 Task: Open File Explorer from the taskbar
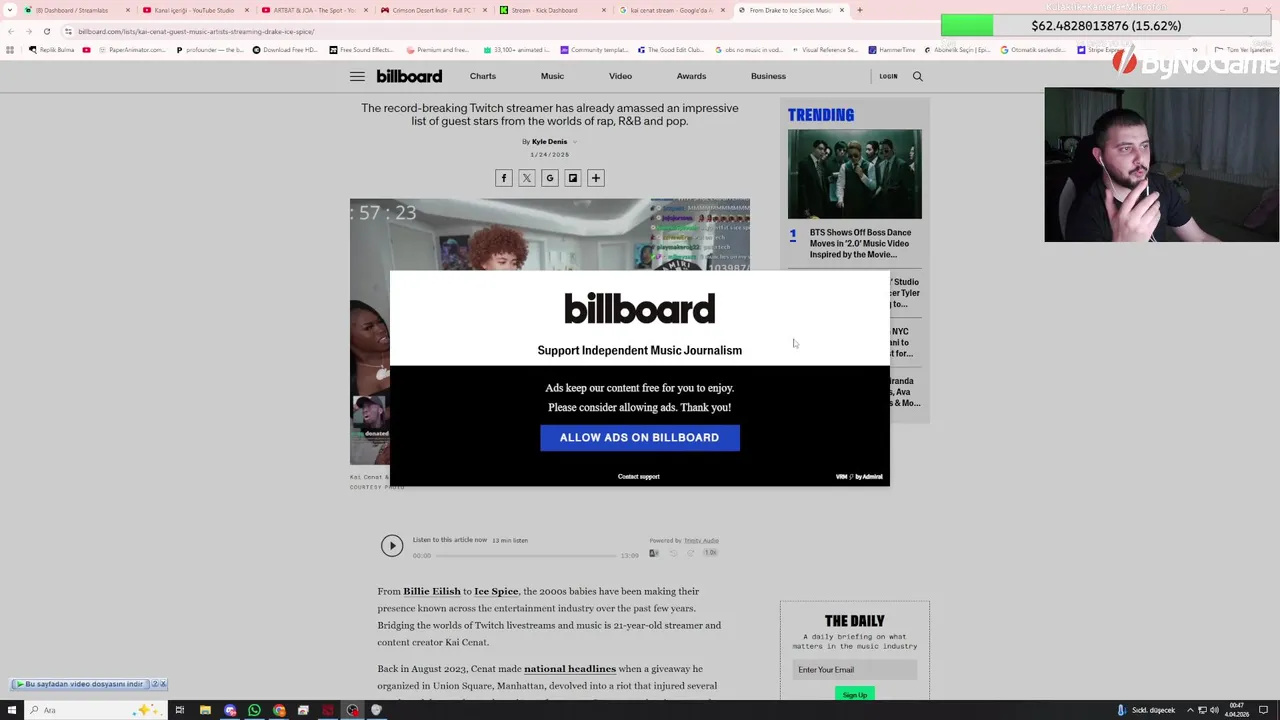(205, 710)
